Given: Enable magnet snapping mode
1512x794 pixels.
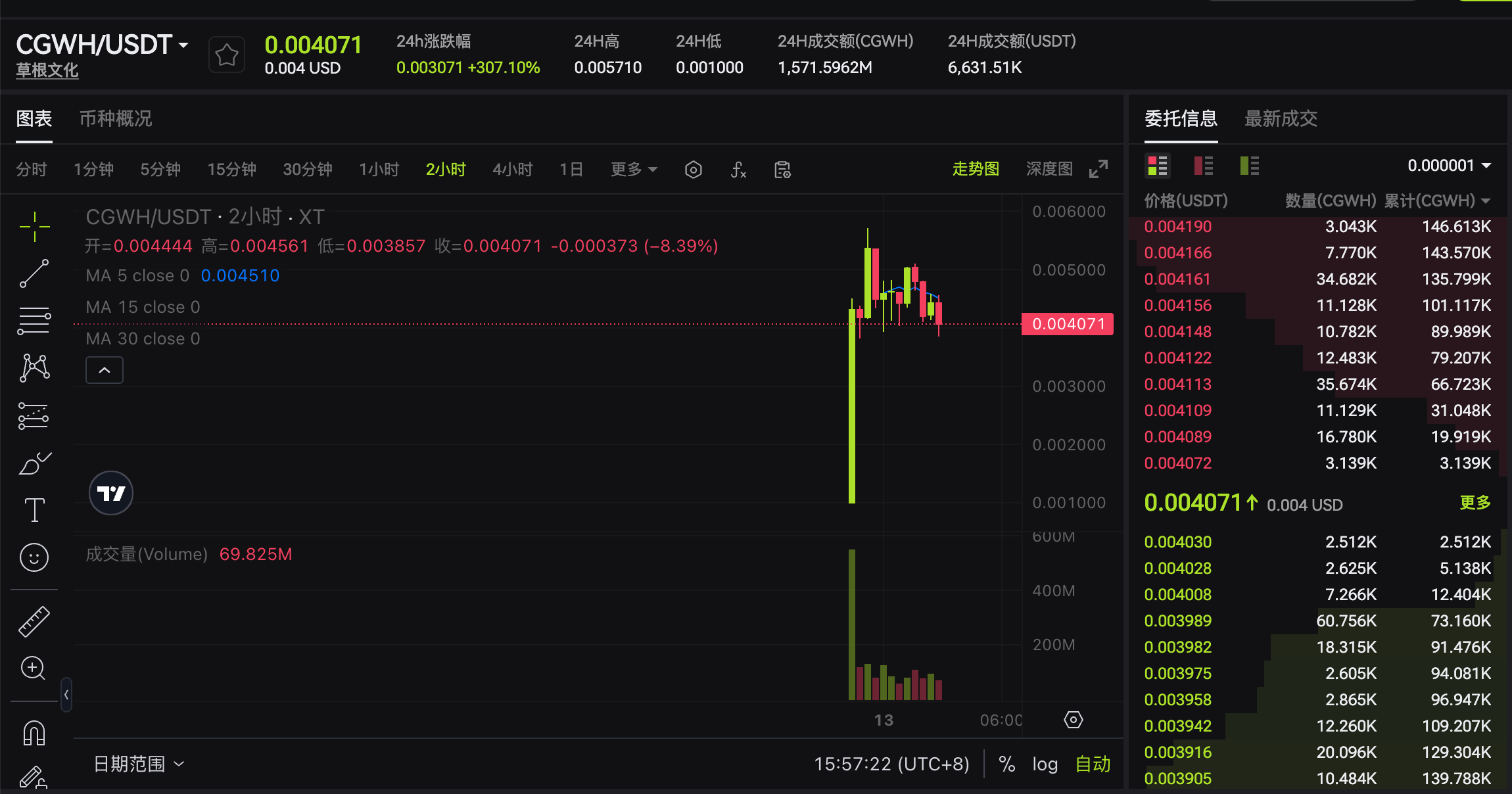Looking at the screenshot, I should pos(34,732).
